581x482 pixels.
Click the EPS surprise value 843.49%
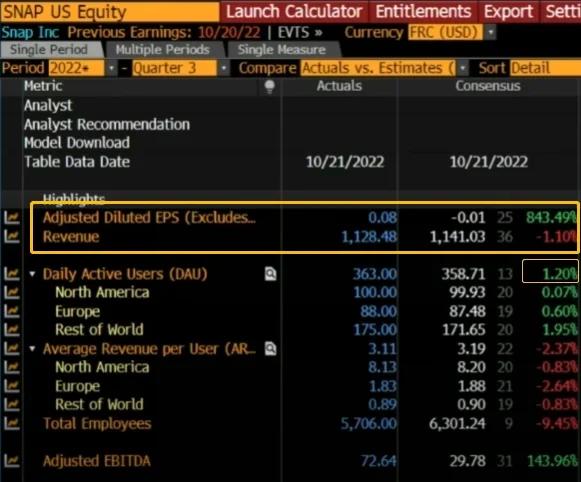[552, 217]
